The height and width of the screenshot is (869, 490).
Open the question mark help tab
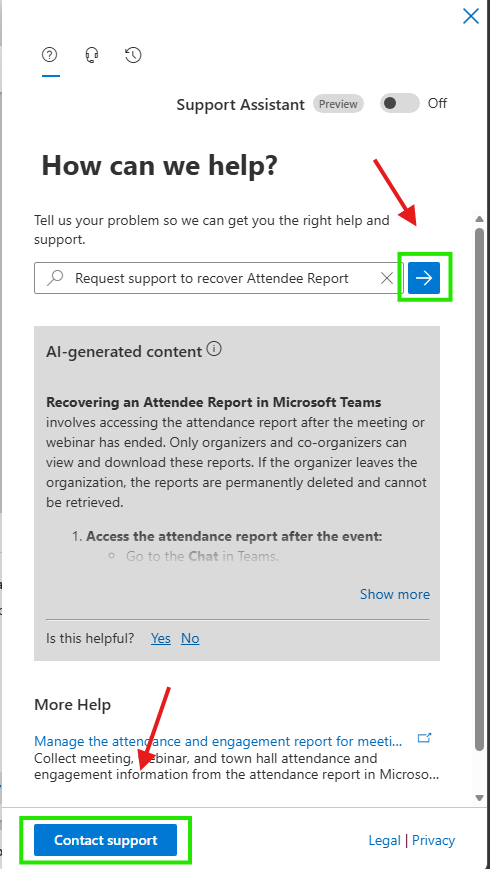(x=50, y=55)
